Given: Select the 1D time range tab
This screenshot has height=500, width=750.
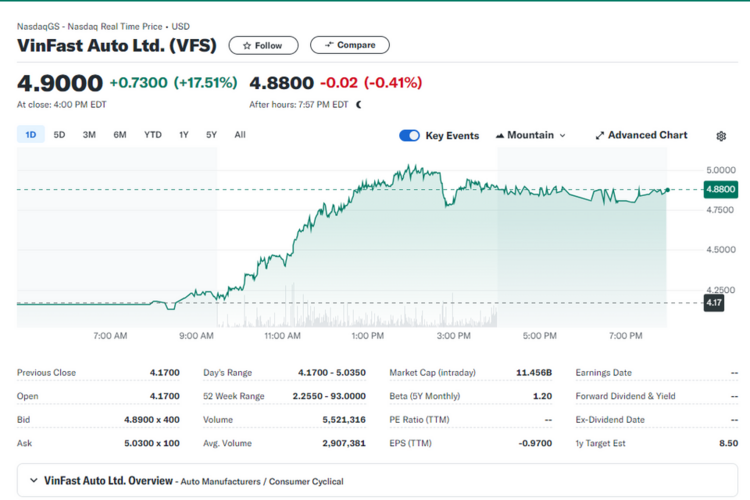Looking at the screenshot, I should pos(31,135).
